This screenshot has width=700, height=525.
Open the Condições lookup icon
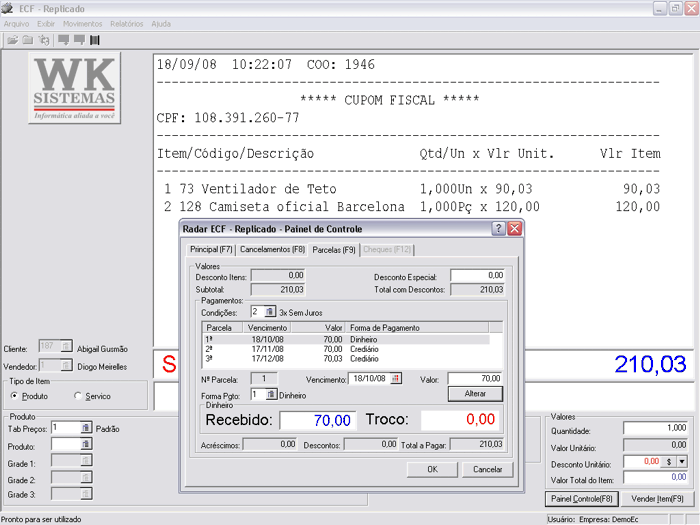(x=270, y=312)
